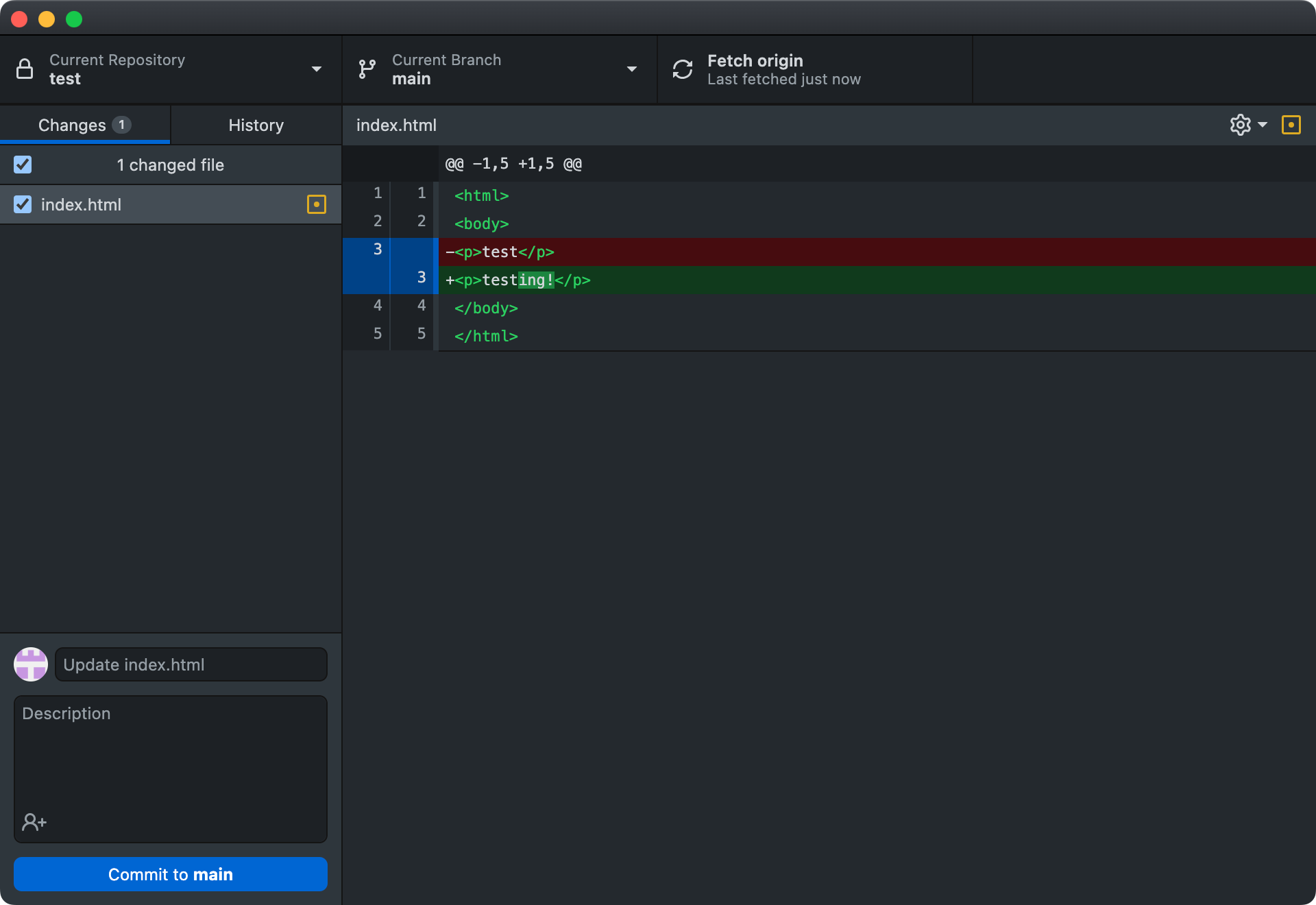Screen dimensions: 1316x905
Task: Click the Fetch origin sync icon
Action: (x=683, y=69)
